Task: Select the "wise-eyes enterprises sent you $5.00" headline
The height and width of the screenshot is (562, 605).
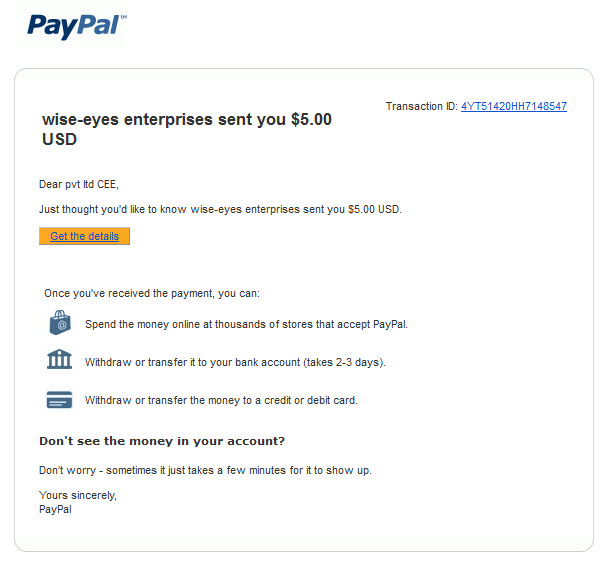Action: pos(187,119)
